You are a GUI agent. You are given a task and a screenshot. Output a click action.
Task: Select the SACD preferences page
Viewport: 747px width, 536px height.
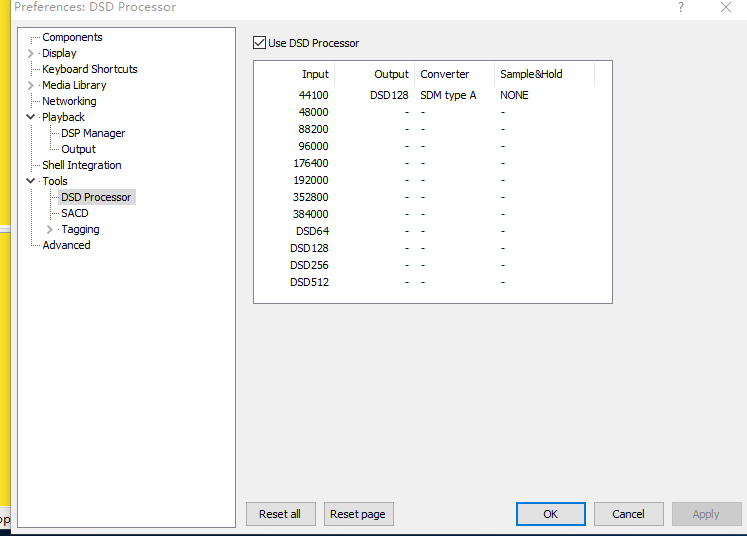tap(75, 214)
